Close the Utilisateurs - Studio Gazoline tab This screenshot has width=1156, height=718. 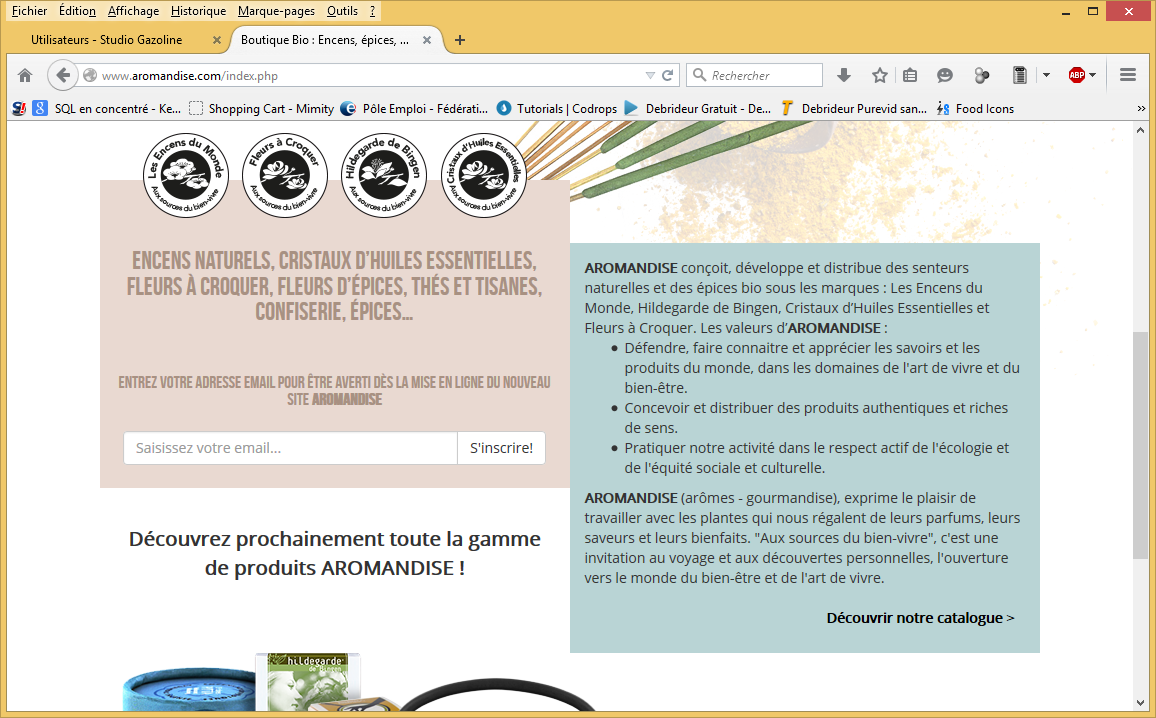coord(217,40)
